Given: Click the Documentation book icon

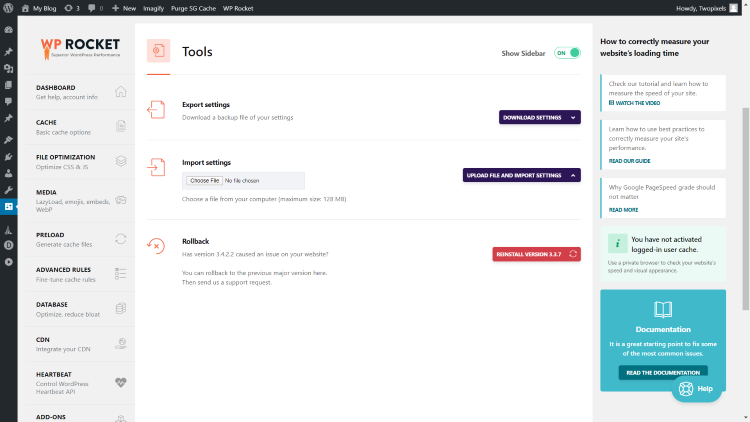Looking at the screenshot, I should 663,310.
